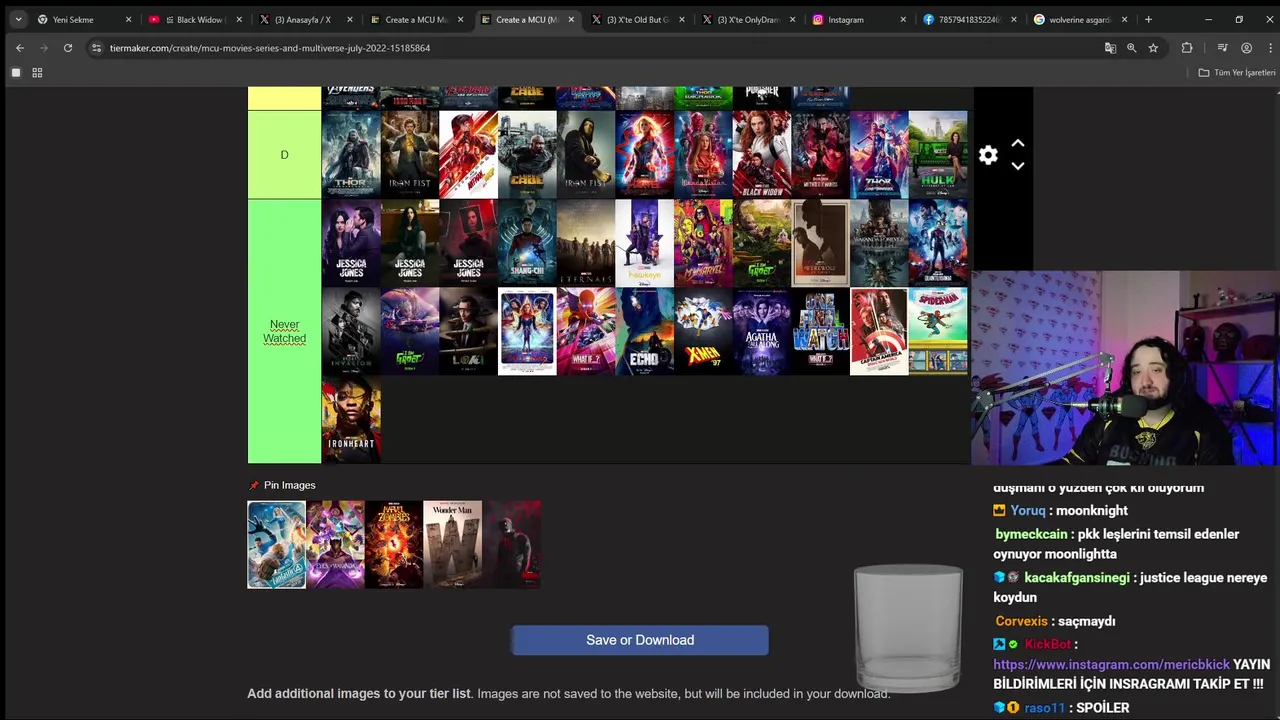Select the Captain America Brave New World poster
This screenshot has height=720, width=1280.
click(879, 332)
